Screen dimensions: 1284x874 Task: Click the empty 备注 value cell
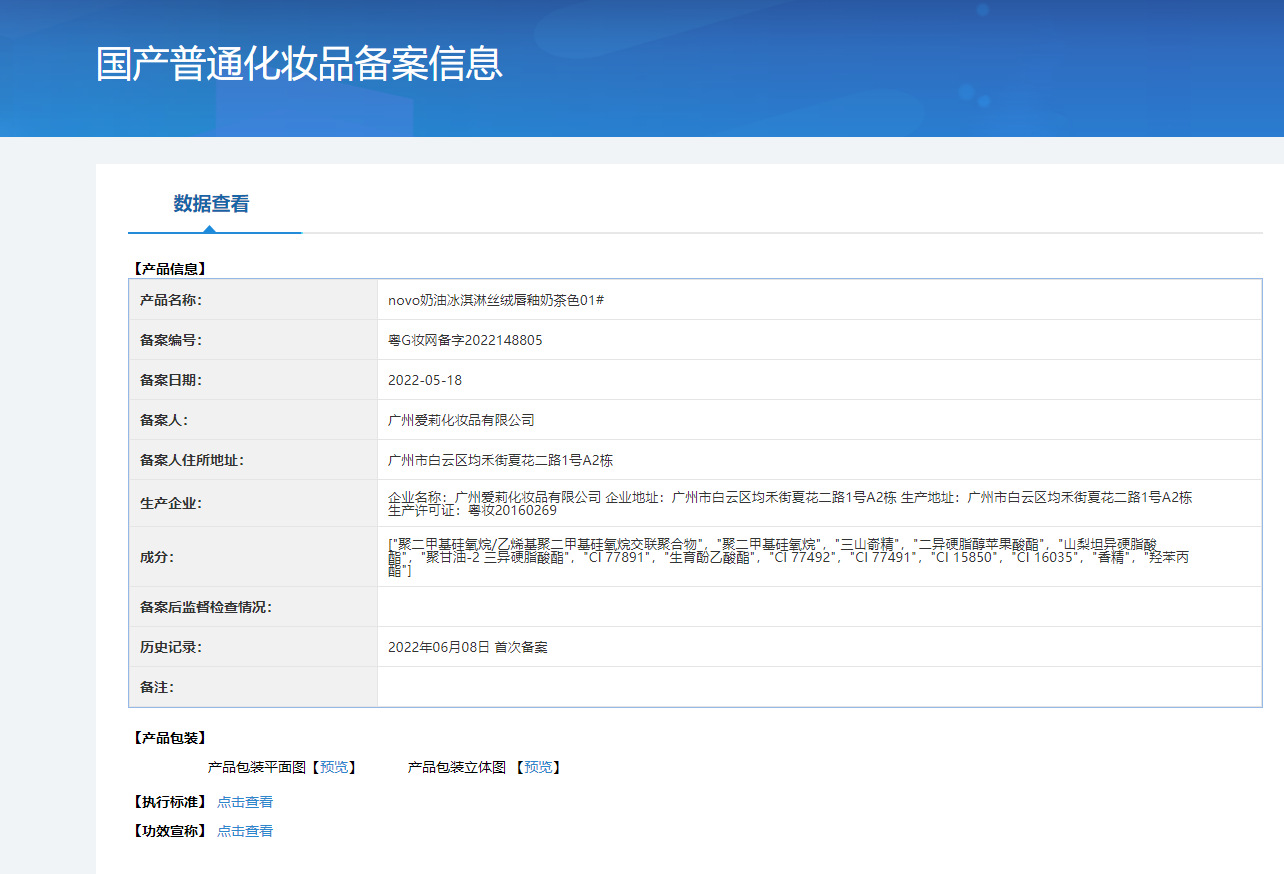pyautogui.click(x=819, y=687)
